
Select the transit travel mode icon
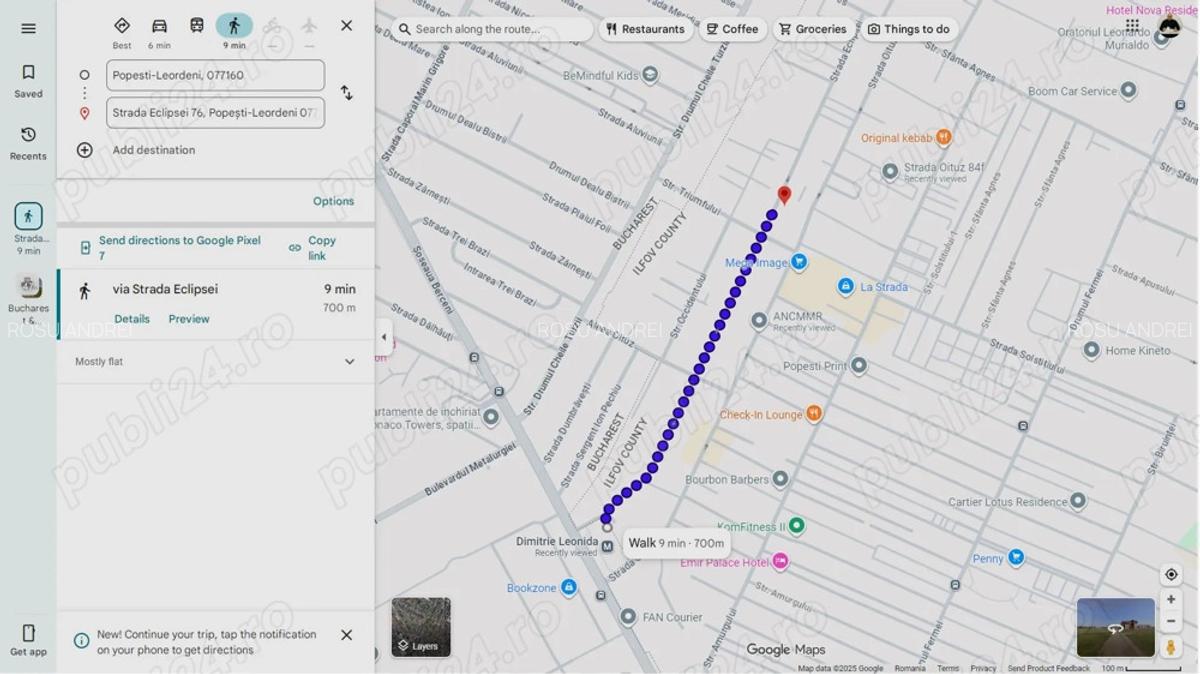[x=198, y=26]
